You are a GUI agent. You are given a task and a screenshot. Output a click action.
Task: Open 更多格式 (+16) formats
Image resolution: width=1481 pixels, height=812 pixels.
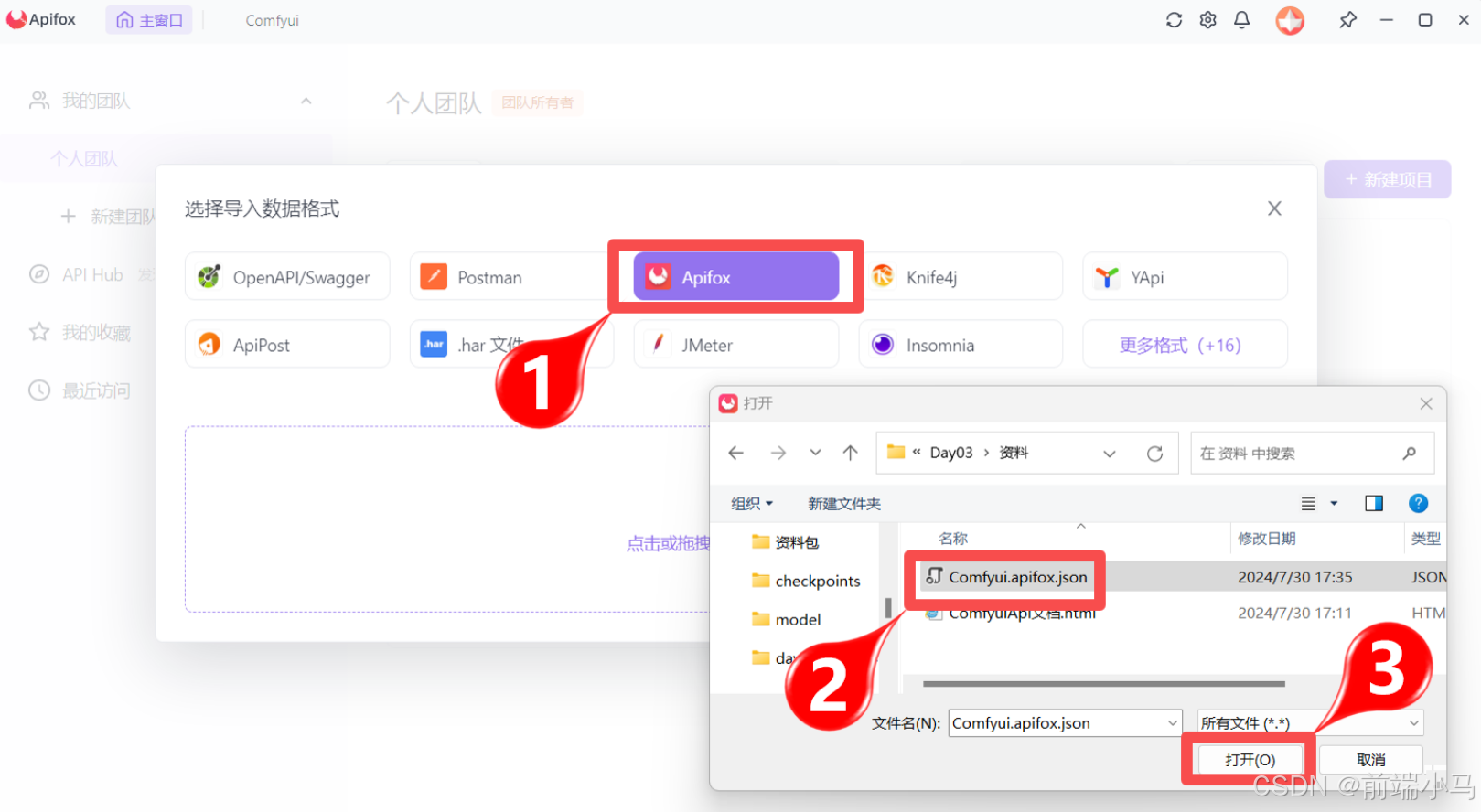(1185, 344)
